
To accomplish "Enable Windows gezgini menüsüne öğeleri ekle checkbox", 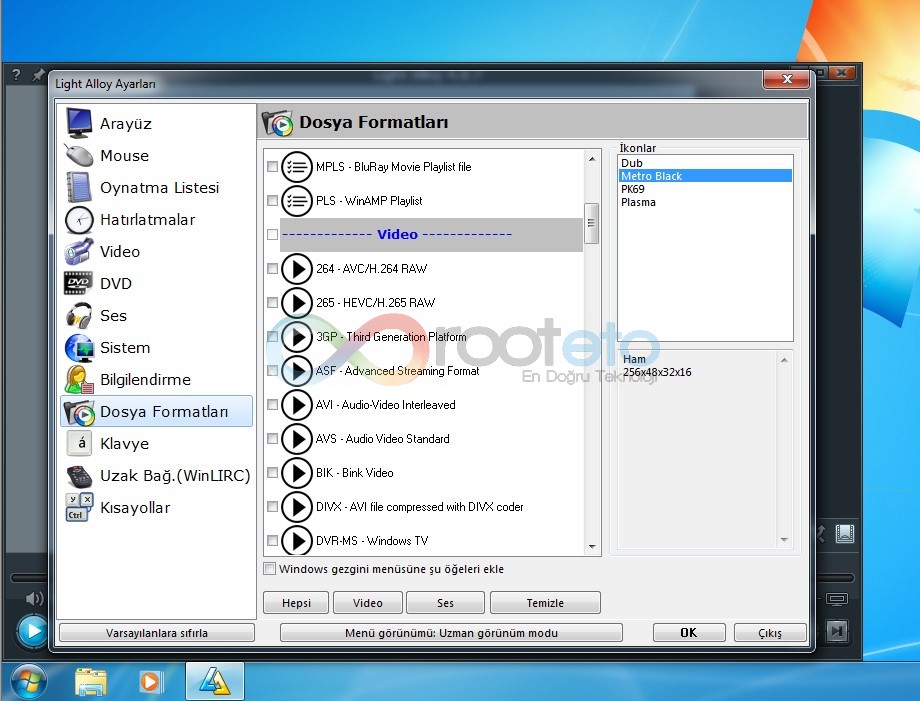I will pos(269,568).
